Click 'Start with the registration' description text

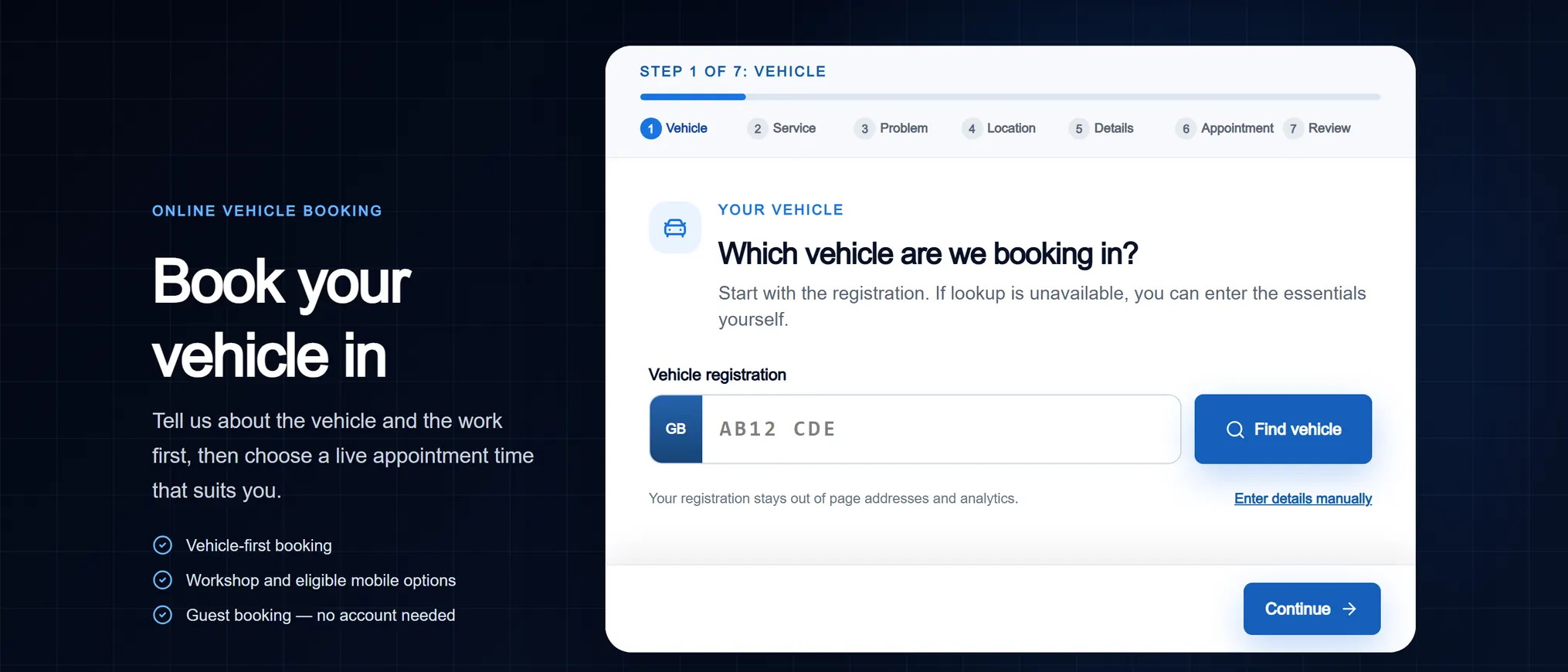(x=1042, y=307)
